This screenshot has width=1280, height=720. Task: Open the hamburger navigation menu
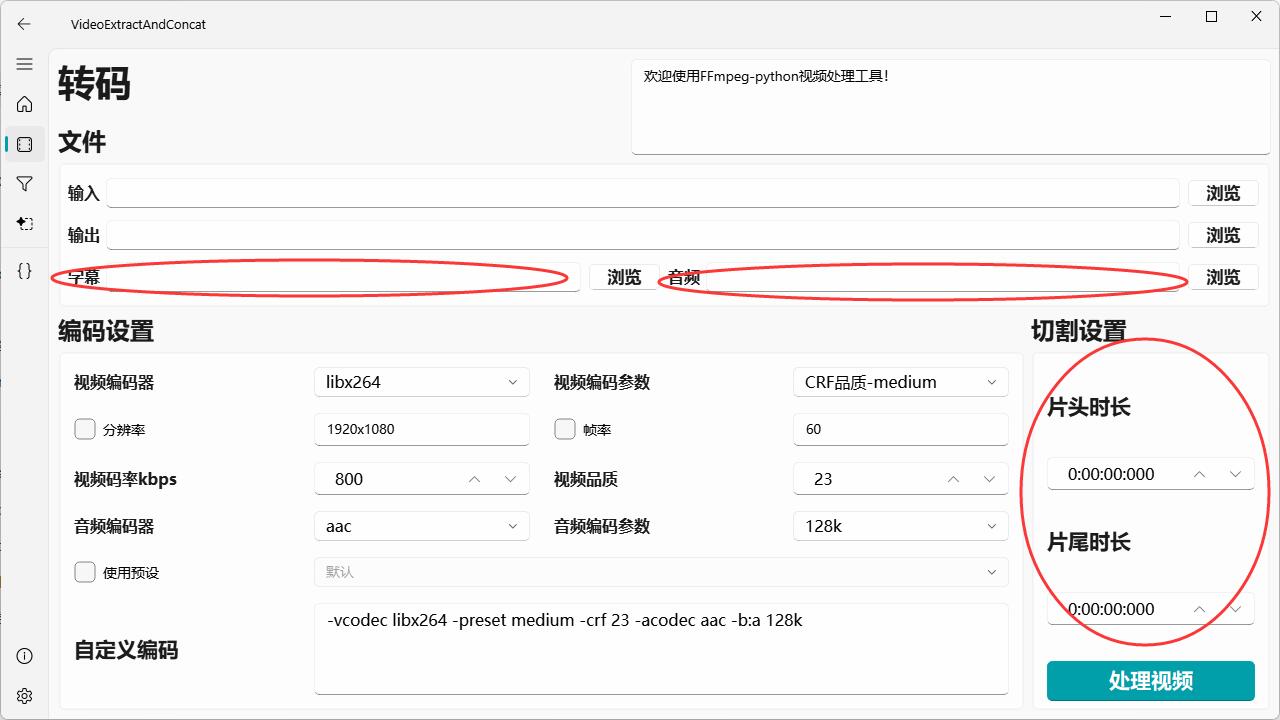pos(25,64)
